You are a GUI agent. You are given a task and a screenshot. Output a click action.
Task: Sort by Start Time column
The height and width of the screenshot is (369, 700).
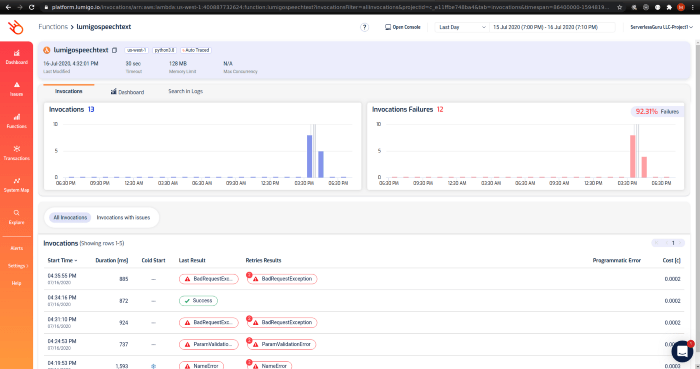62,260
